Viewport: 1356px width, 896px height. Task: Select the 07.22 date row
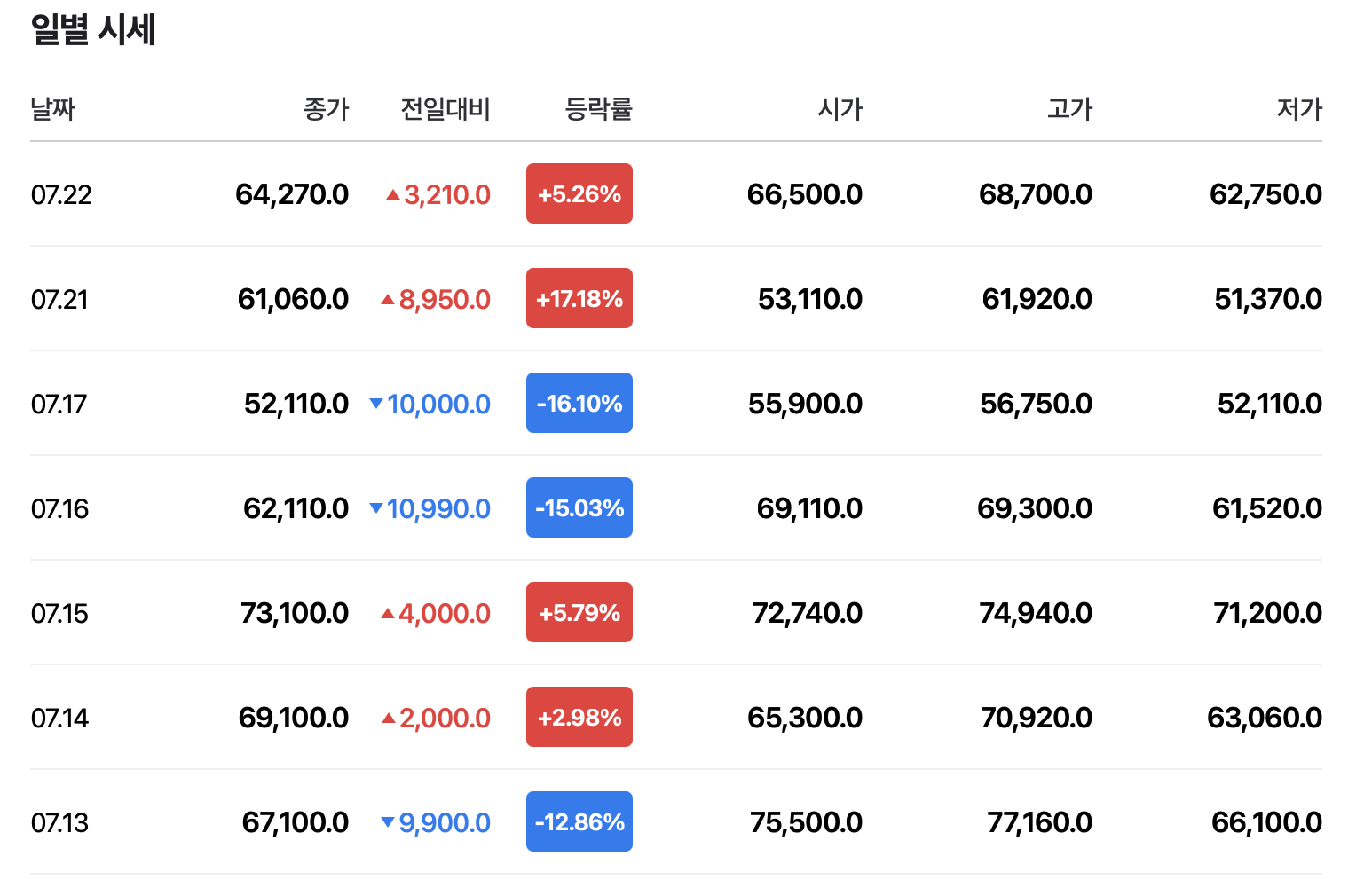coord(676,194)
